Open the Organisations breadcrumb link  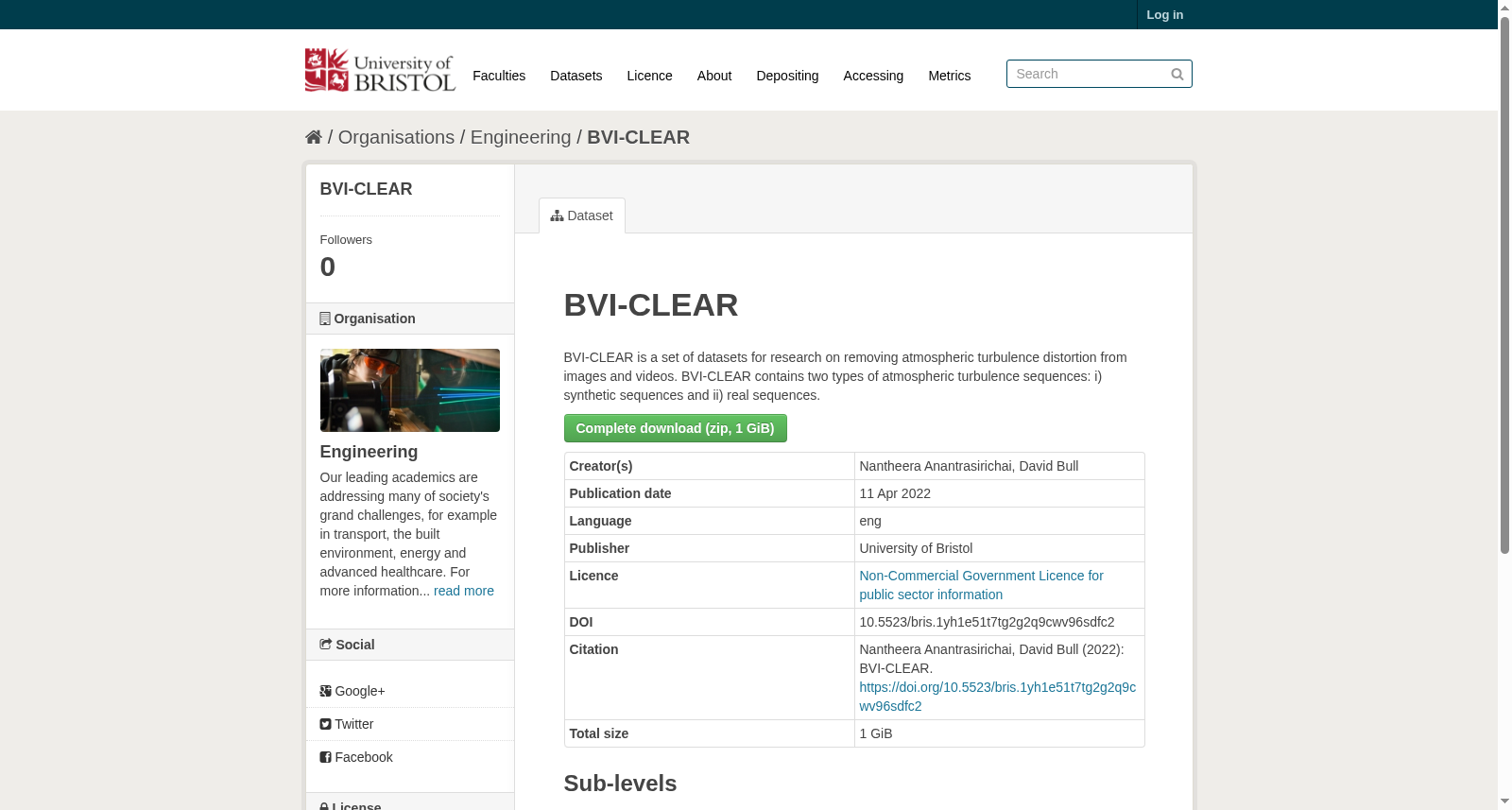(x=396, y=137)
